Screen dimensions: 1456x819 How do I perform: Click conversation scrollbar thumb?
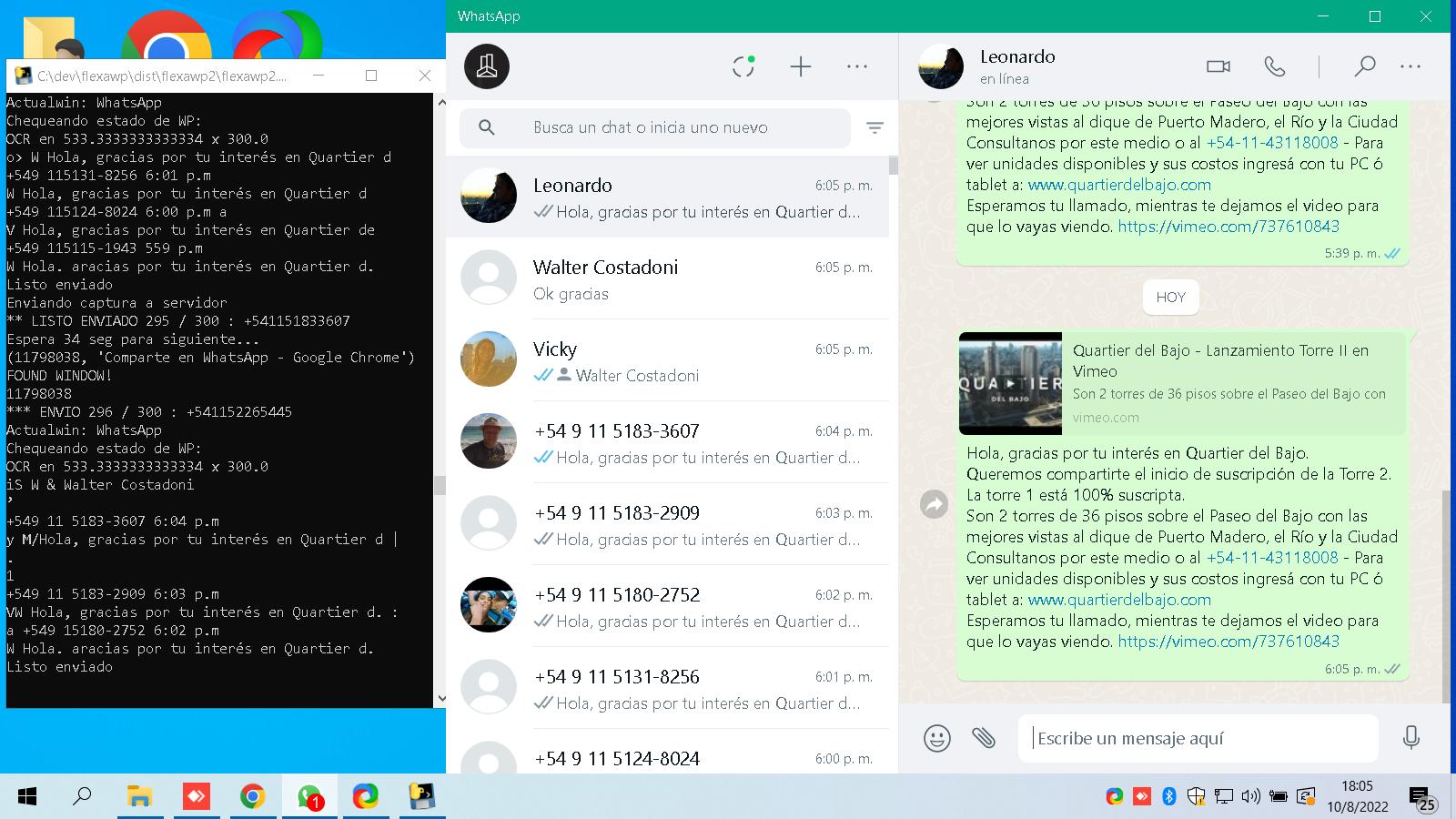click(x=1446, y=596)
